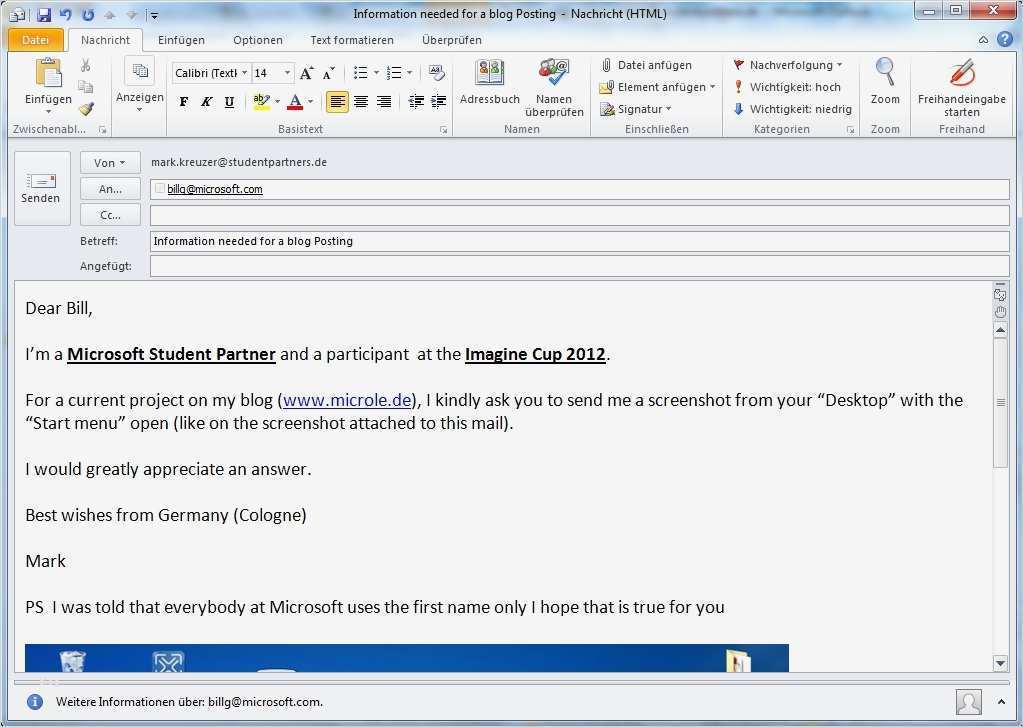Open the www.microle.de link
The image size is (1023, 727).
point(347,400)
